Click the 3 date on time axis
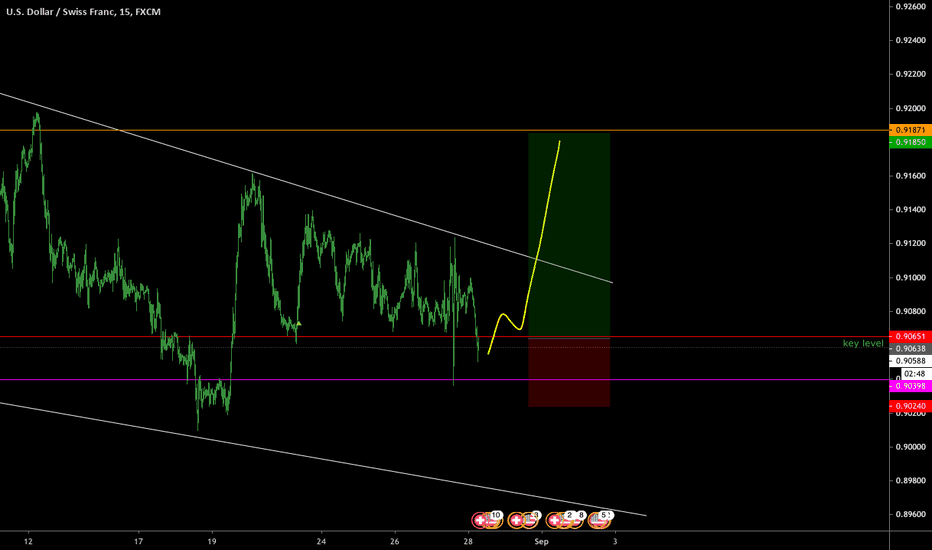This screenshot has height=550, width=932. (x=615, y=541)
